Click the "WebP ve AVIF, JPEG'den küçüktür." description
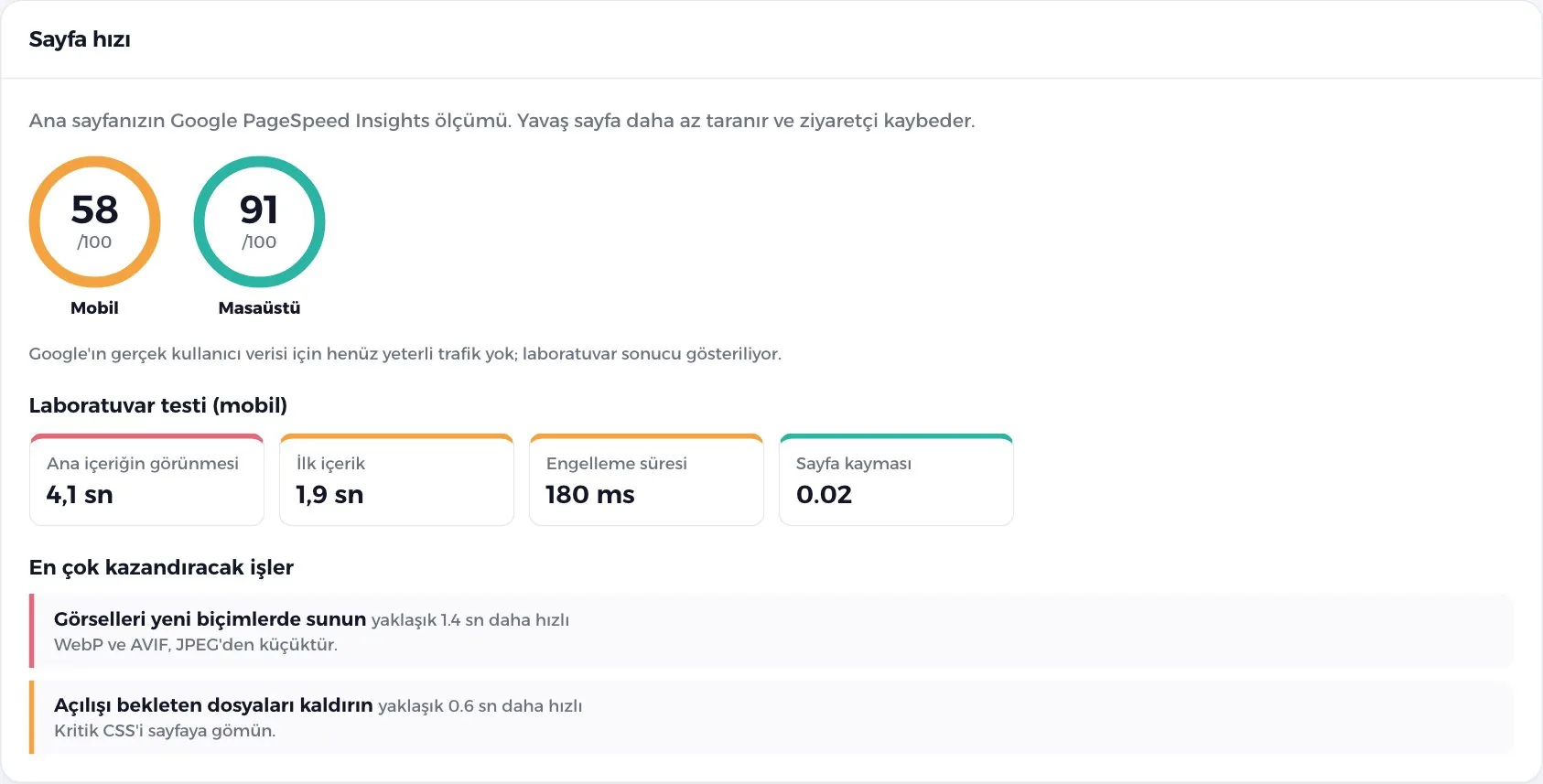This screenshot has height=784, width=1543. click(196, 645)
